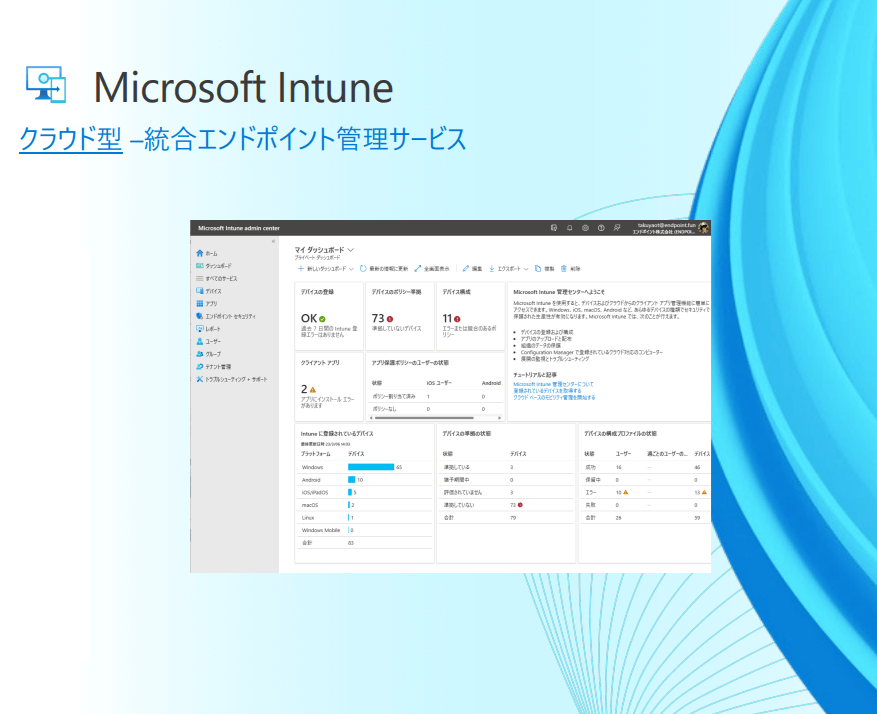Open notifications with the bell icon
This screenshot has width=877, height=714.
(x=569, y=228)
